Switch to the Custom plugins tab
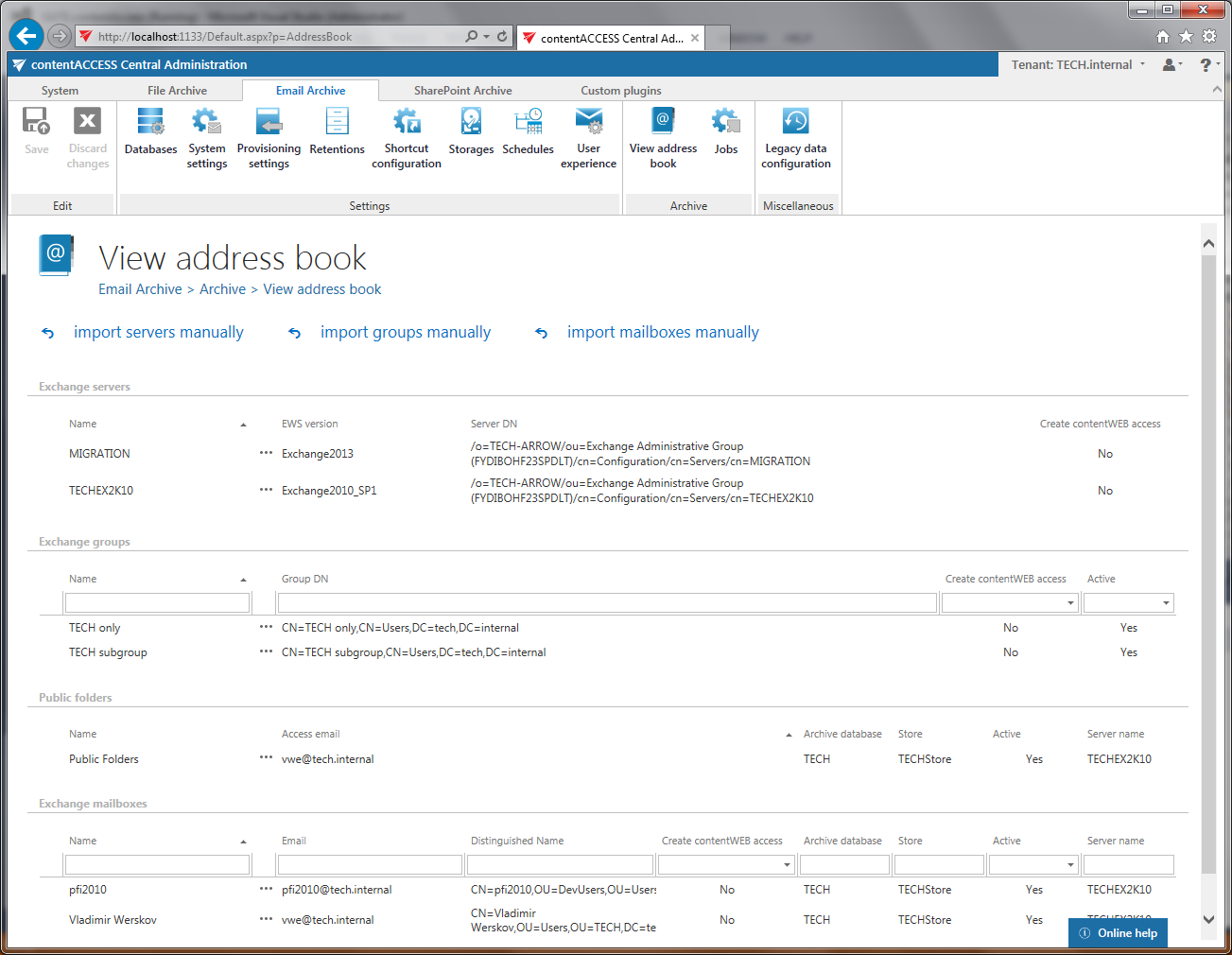This screenshot has width=1232, height=955. pos(620,91)
